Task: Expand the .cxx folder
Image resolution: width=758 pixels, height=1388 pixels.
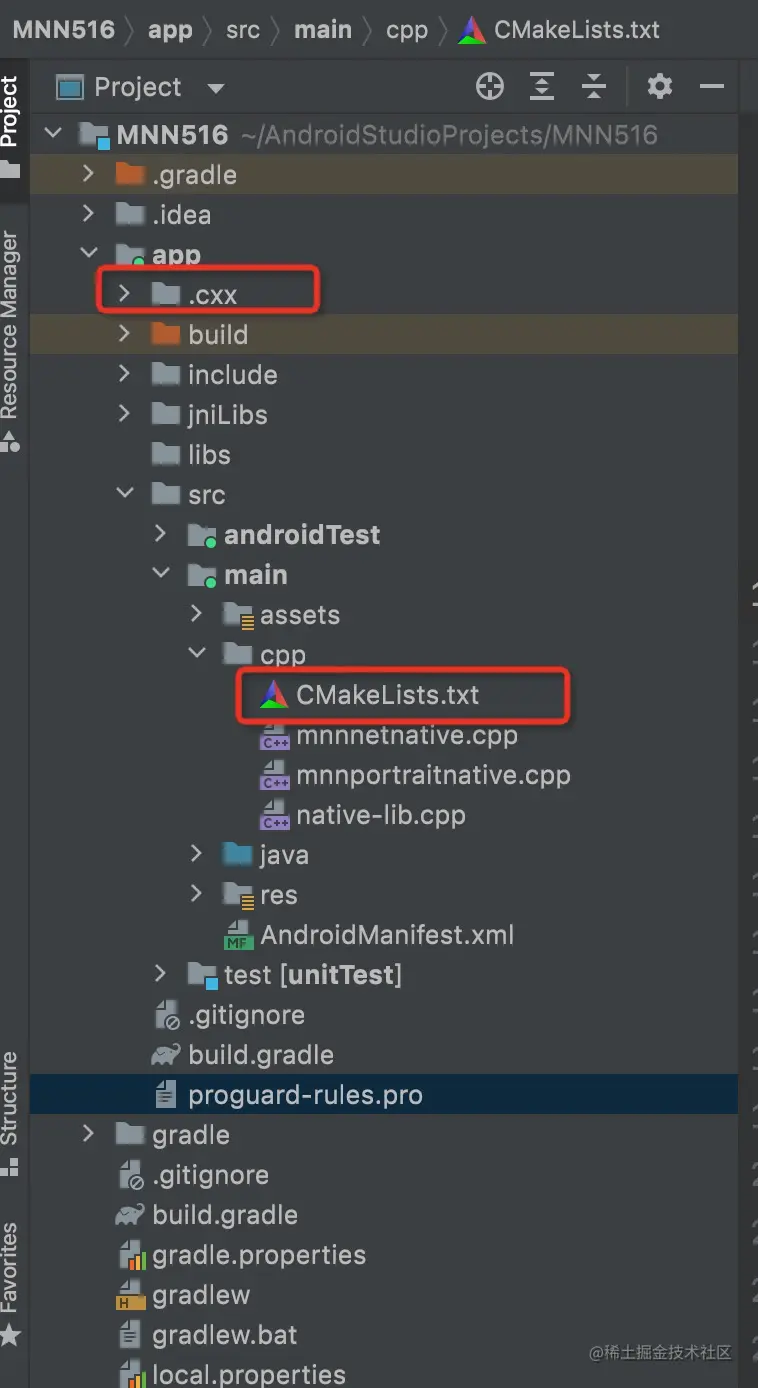Action: [x=124, y=294]
